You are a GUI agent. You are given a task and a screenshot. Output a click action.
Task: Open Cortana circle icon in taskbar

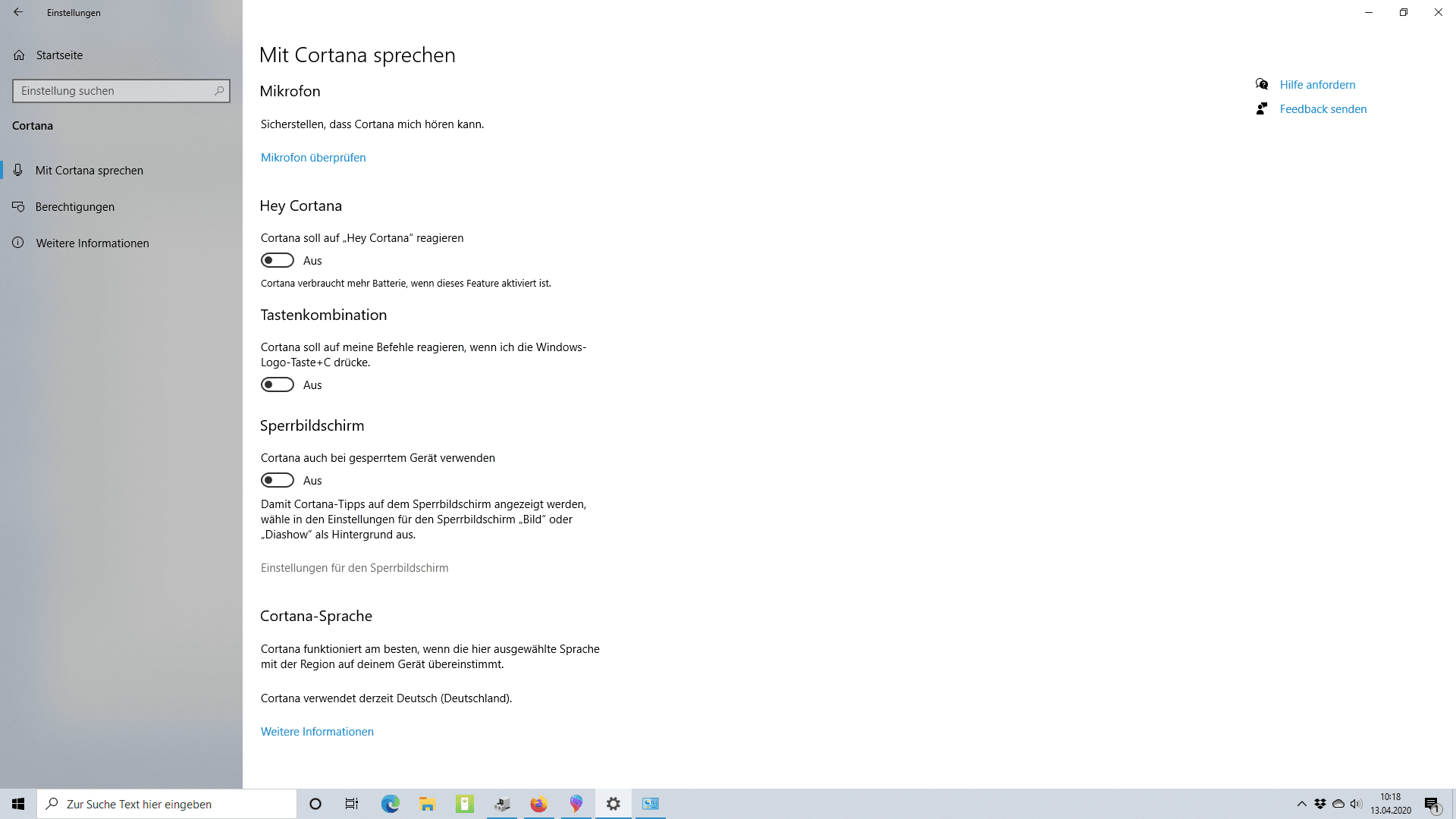coord(315,804)
